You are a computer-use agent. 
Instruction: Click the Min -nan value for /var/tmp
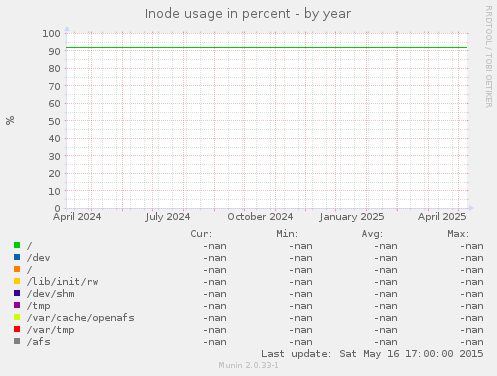pyautogui.click(x=301, y=330)
